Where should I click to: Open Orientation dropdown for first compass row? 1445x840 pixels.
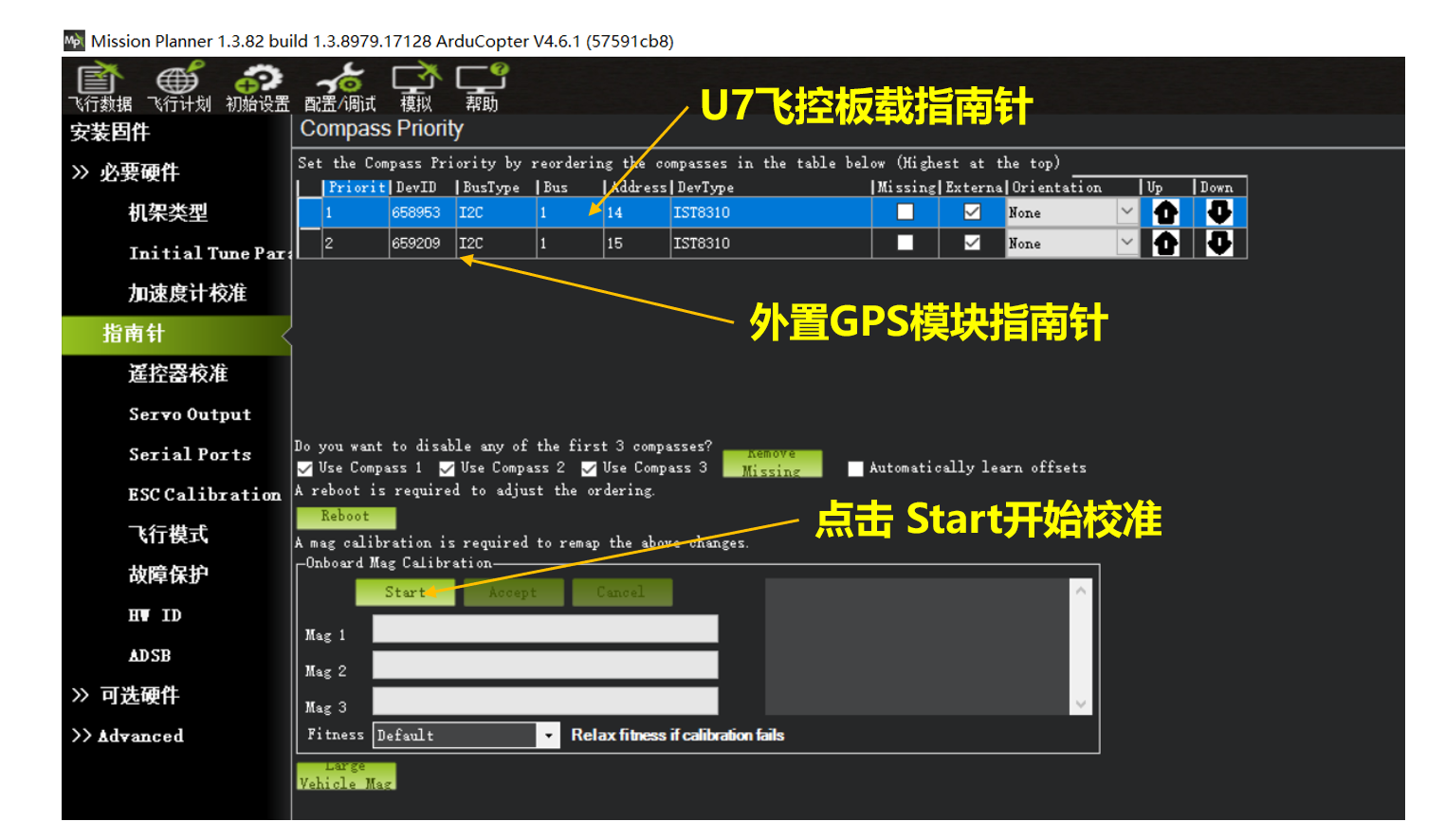tap(1125, 212)
